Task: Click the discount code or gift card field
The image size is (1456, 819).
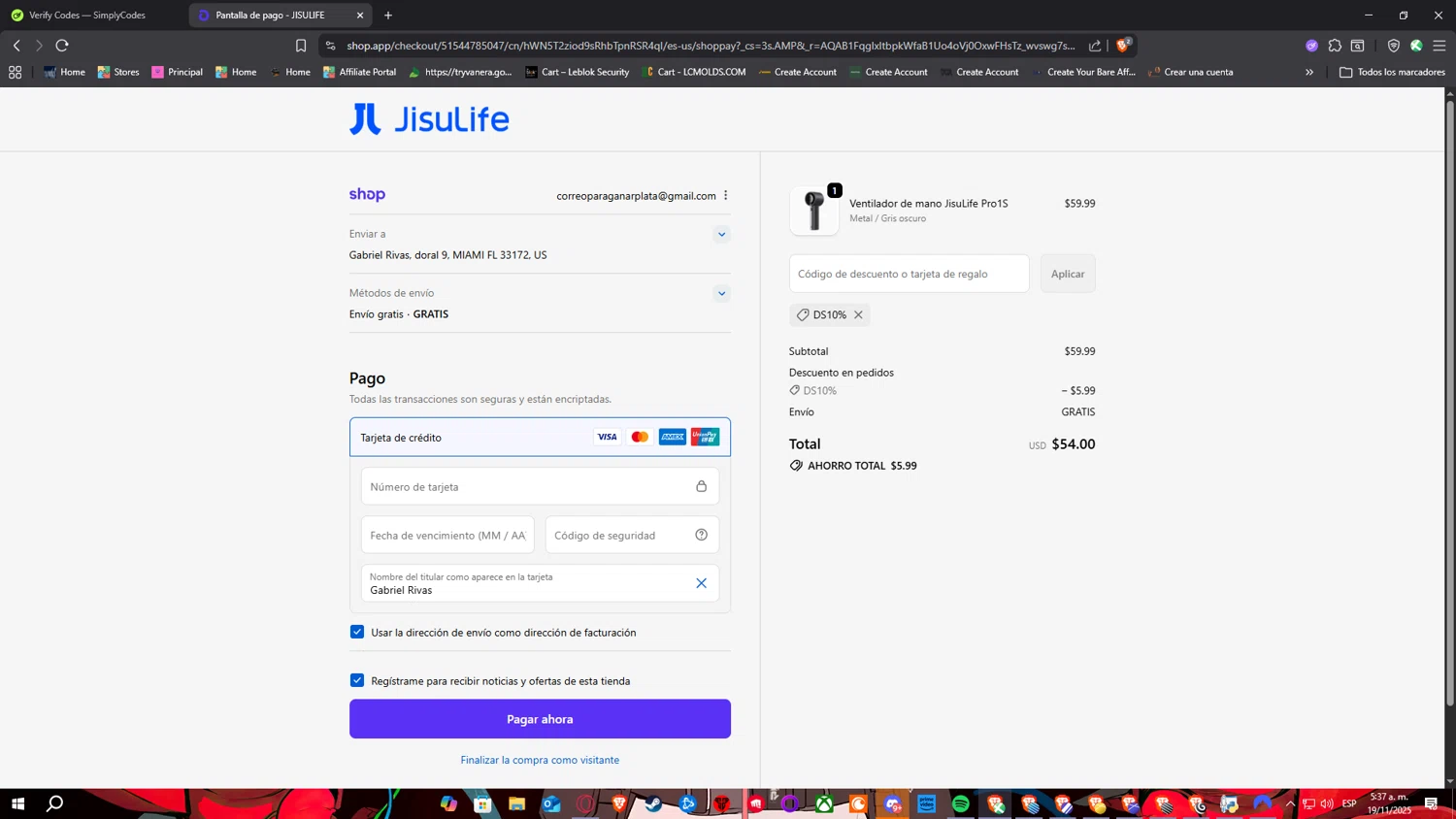Action: pos(909,274)
